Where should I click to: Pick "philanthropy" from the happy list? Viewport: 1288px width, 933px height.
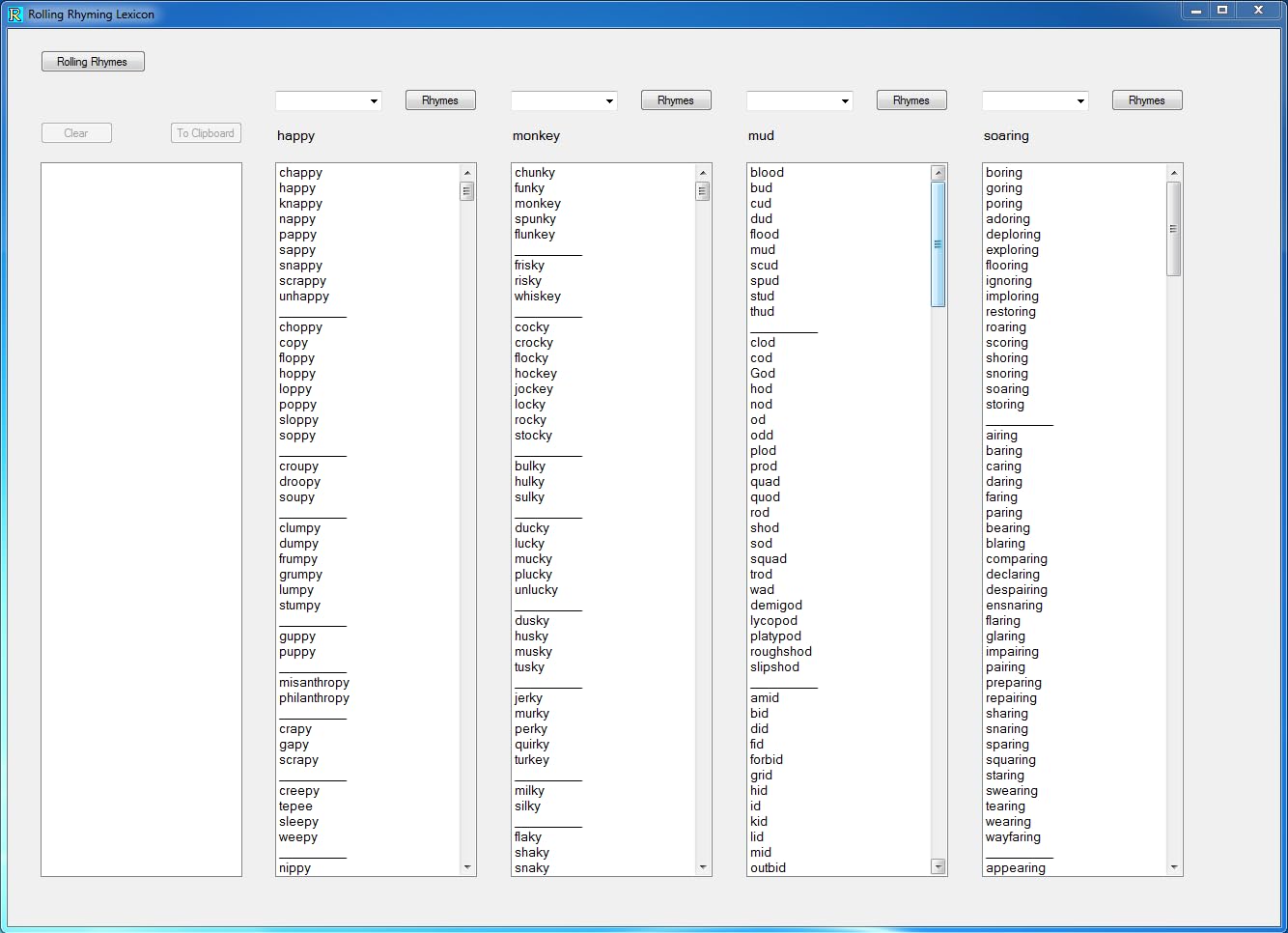pyautogui.click(x=314, y=698)
